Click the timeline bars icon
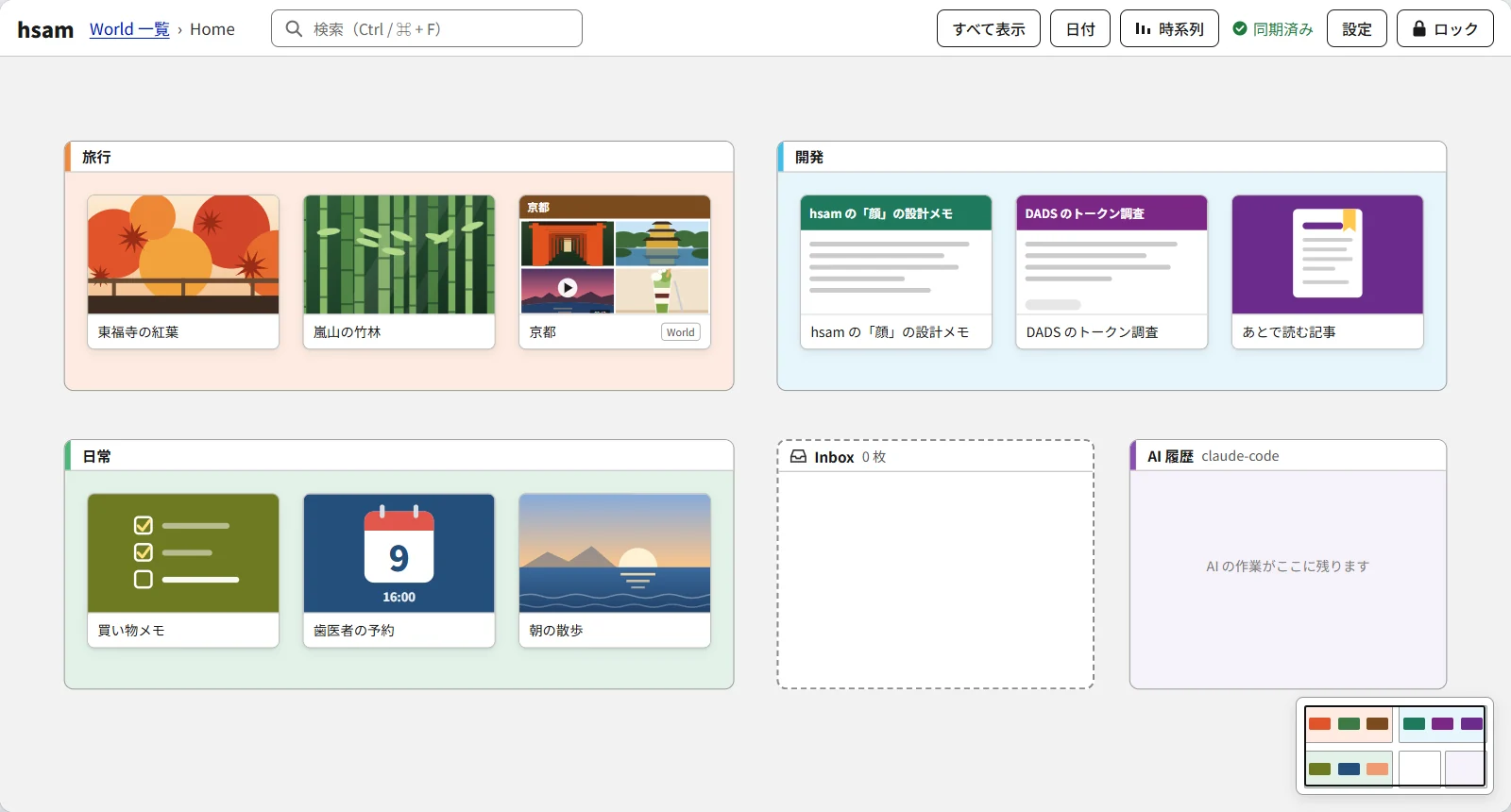 (1143, 29)
